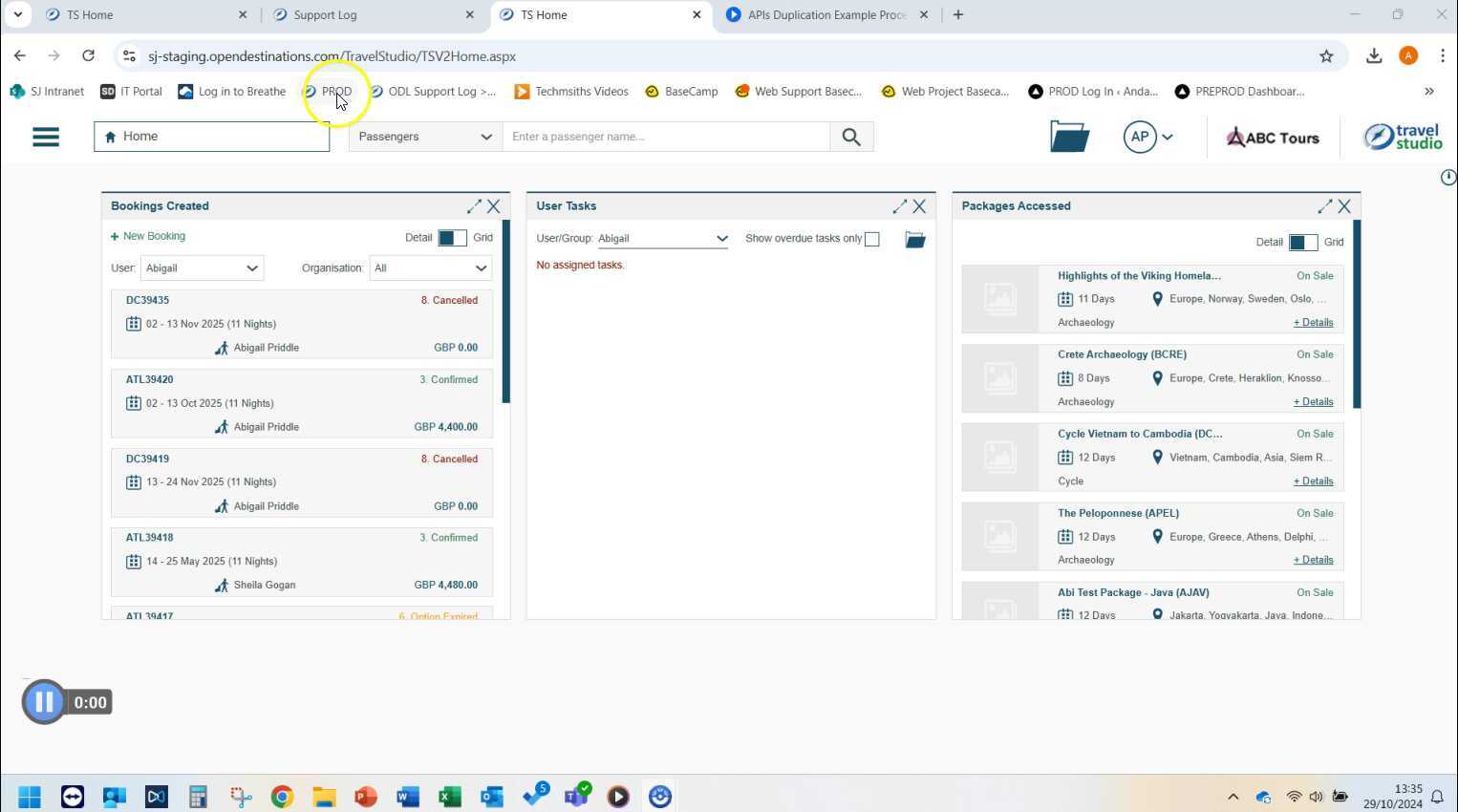Toggle Detail/Grid view in Packages Accessed
1458x812 pixels.
coord(1303,243)
